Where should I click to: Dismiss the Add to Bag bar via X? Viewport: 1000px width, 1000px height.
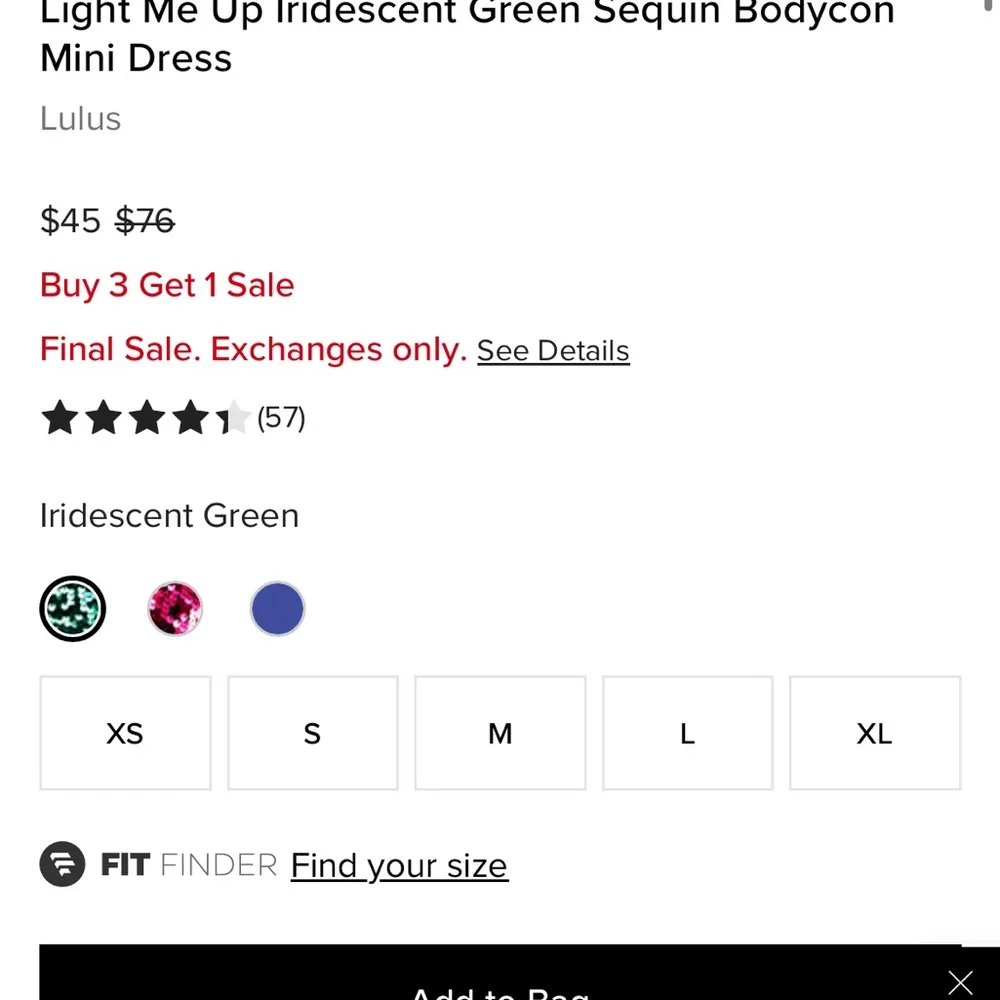coord(959,981)
